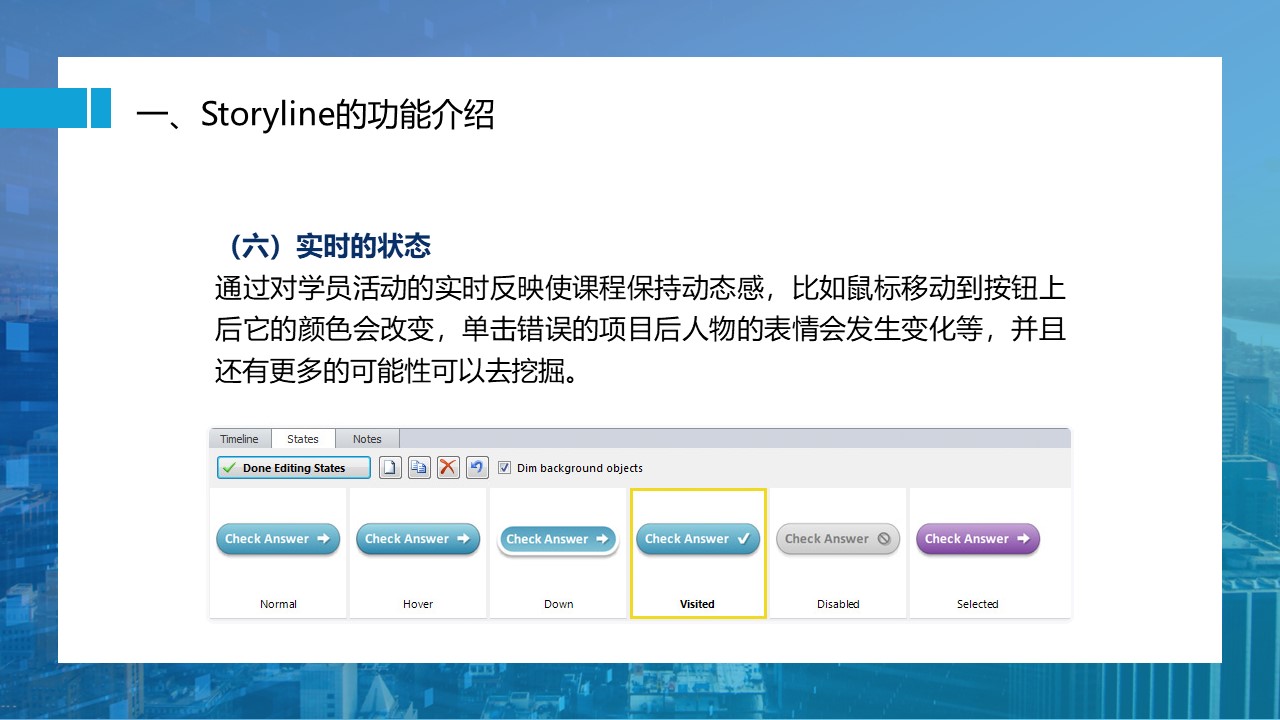Select the Down state thumbnail

pyautogui.click(x=558, y=553)
